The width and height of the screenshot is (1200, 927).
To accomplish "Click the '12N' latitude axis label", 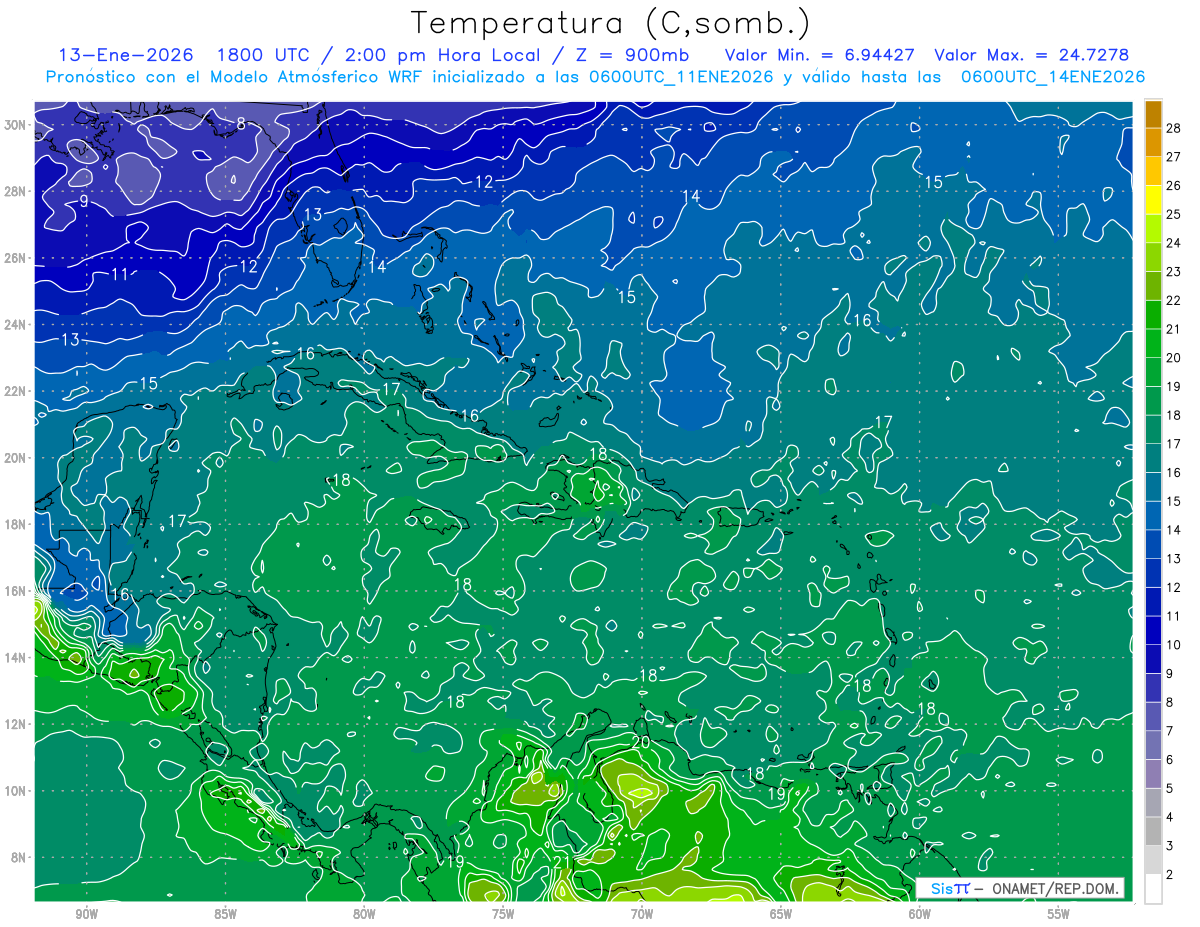I will [15, 724].
